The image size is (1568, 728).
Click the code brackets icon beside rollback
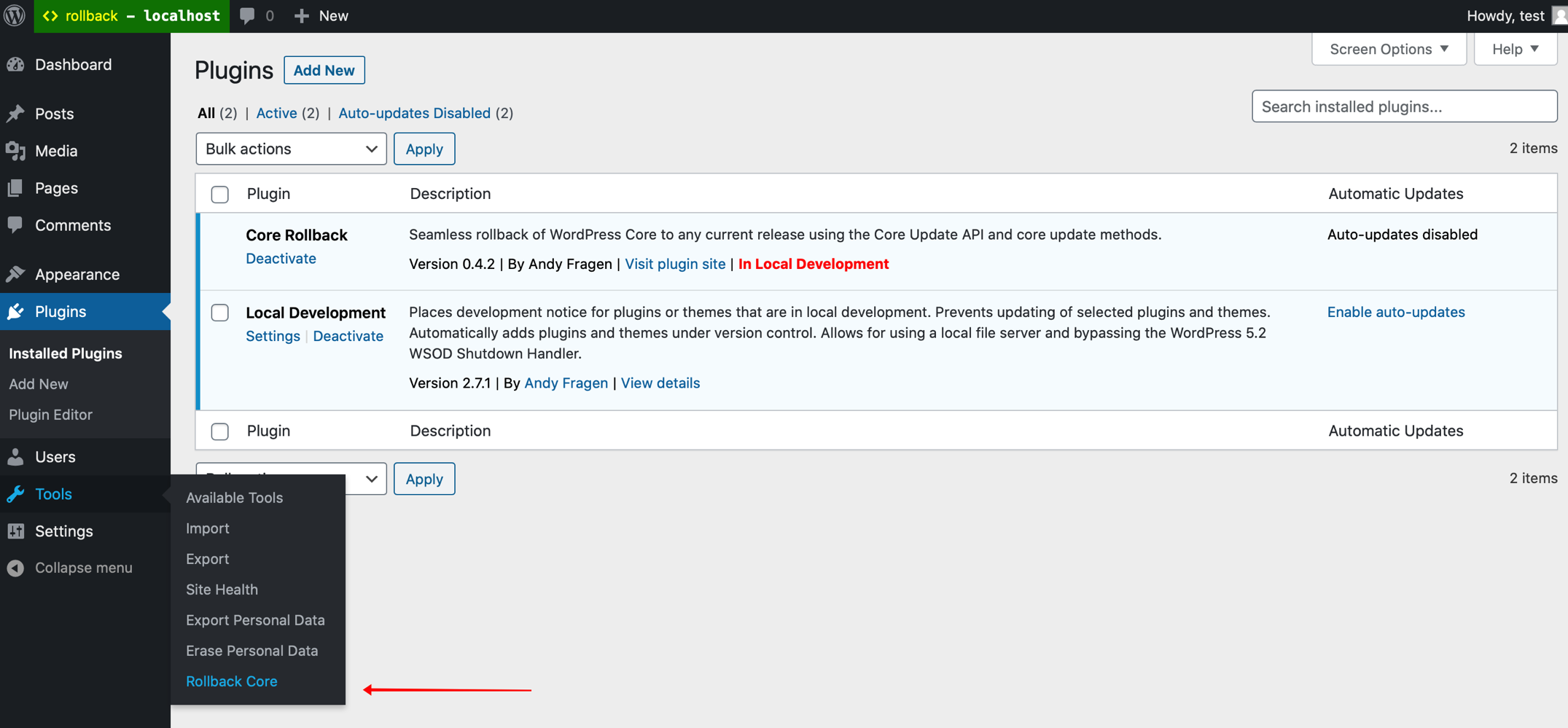(x=50, y=16)
